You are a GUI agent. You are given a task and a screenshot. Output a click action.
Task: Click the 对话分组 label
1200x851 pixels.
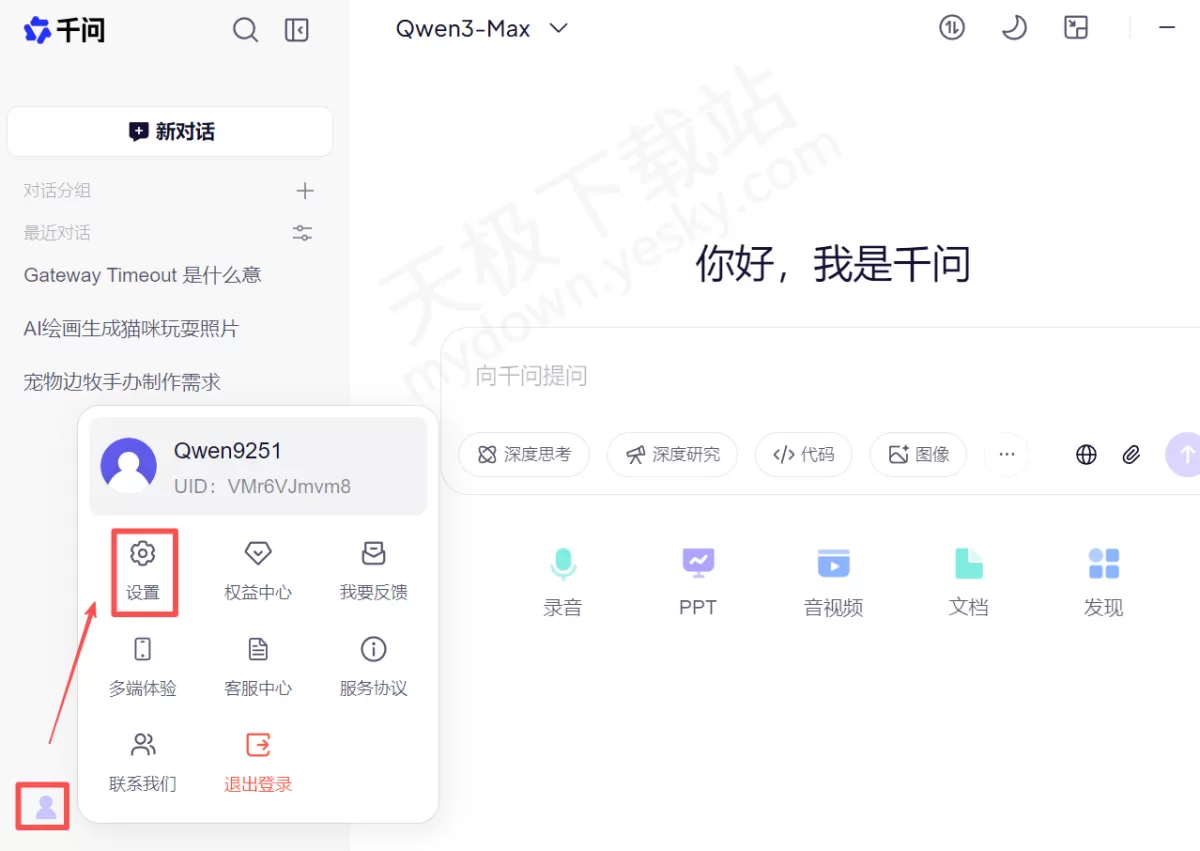pos(57,190)
